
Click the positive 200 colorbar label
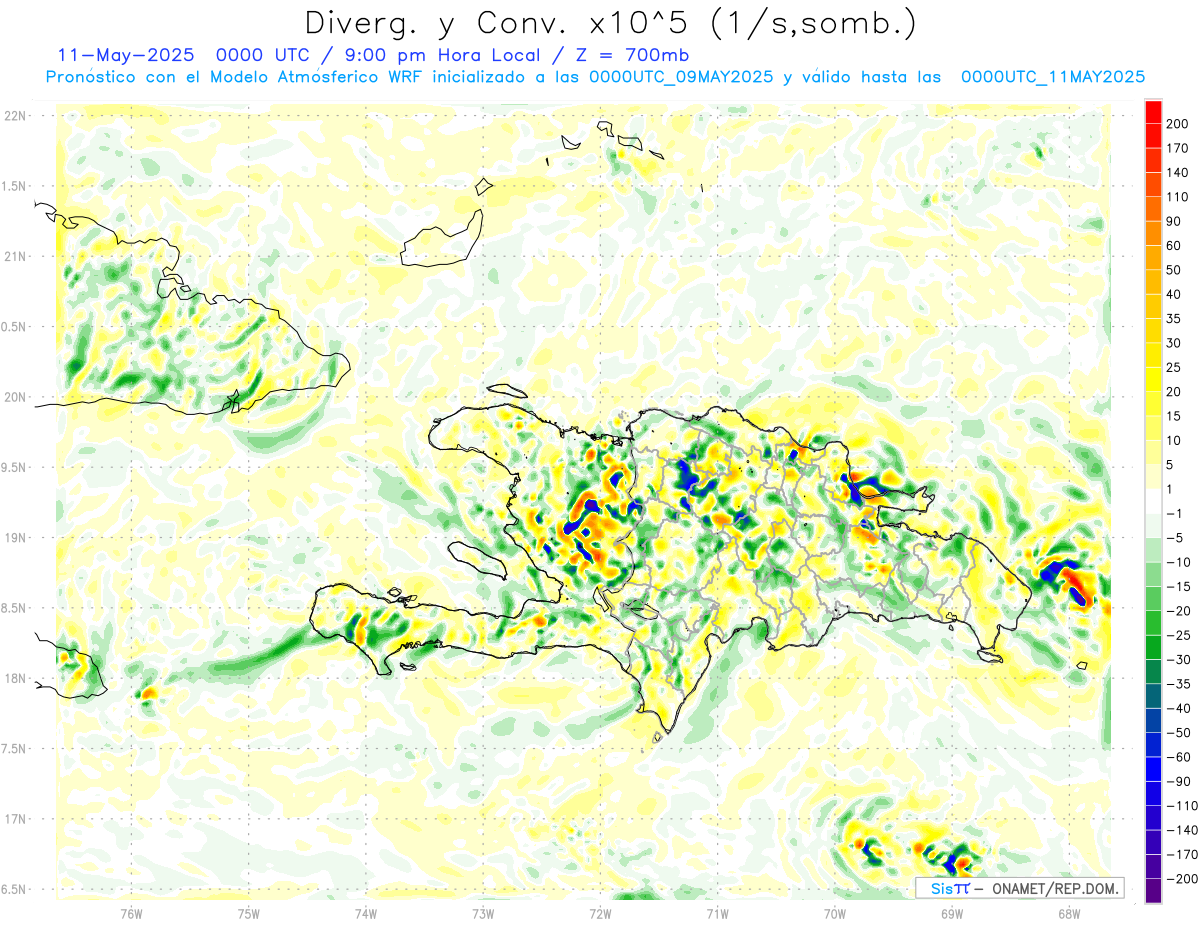click(1179, 124)
